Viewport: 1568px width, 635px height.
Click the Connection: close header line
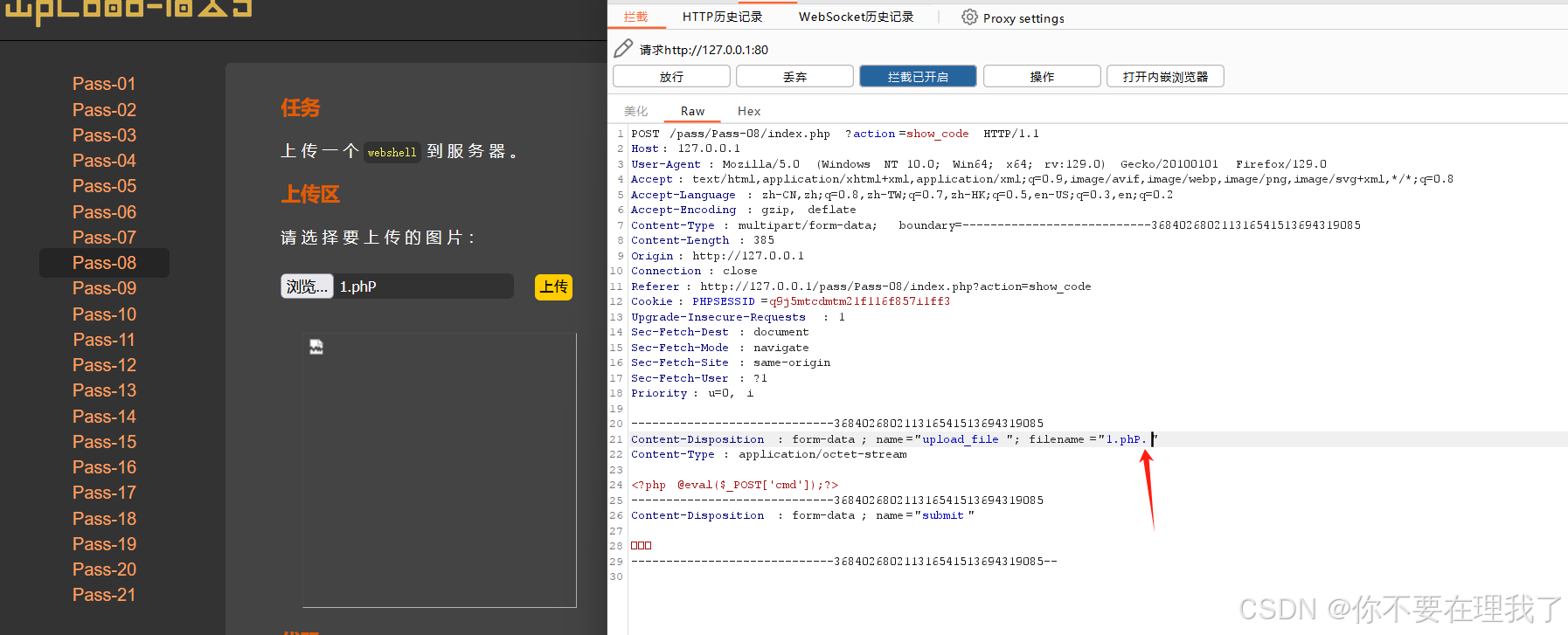[x=694, y=271]
